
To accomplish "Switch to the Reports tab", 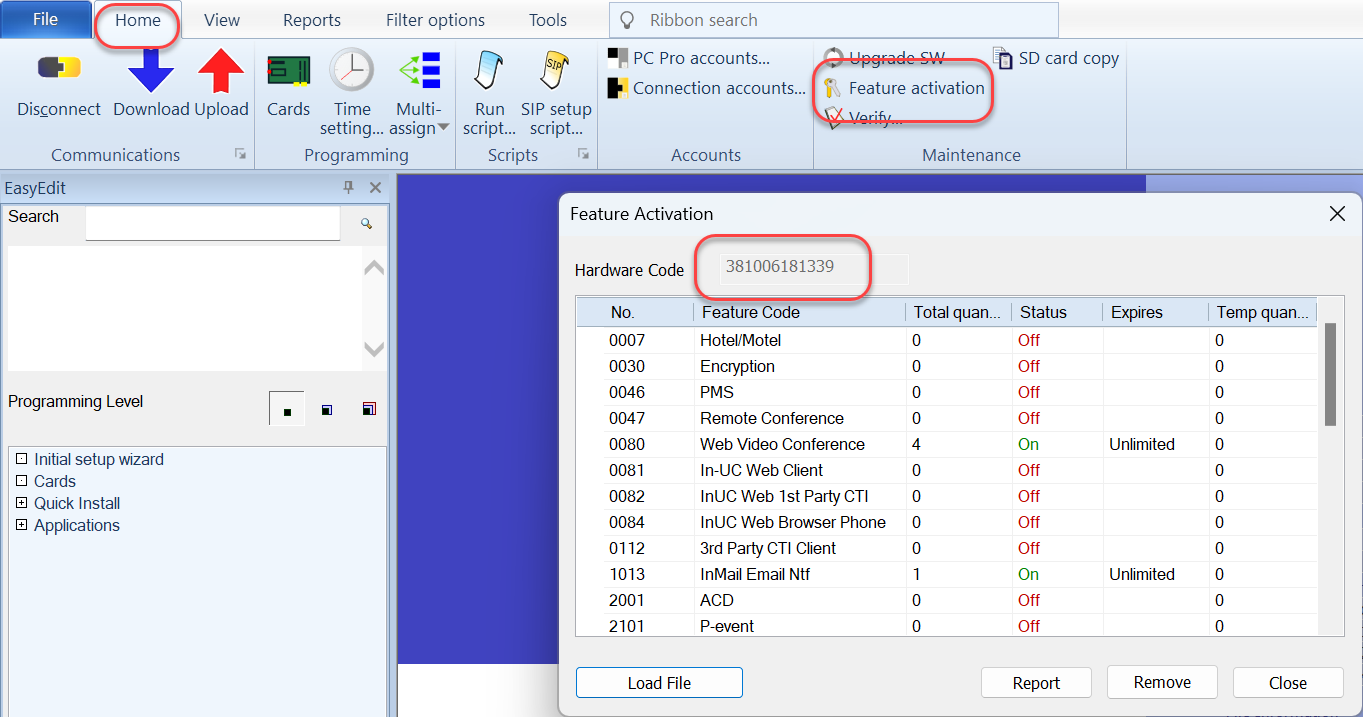I will pos(312,20).
